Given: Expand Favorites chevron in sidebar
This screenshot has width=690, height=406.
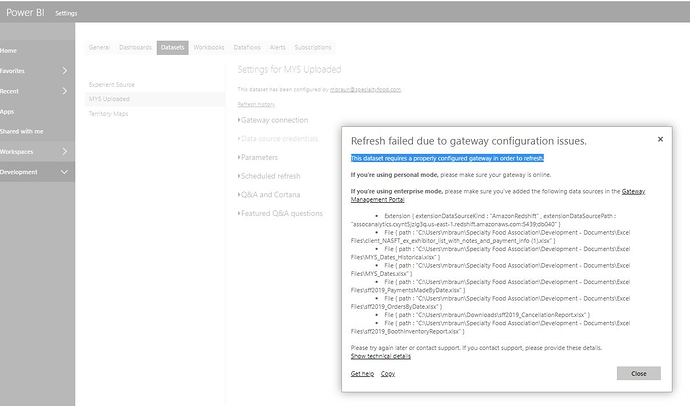Looking at the screenshot, I should coord(65,71).
